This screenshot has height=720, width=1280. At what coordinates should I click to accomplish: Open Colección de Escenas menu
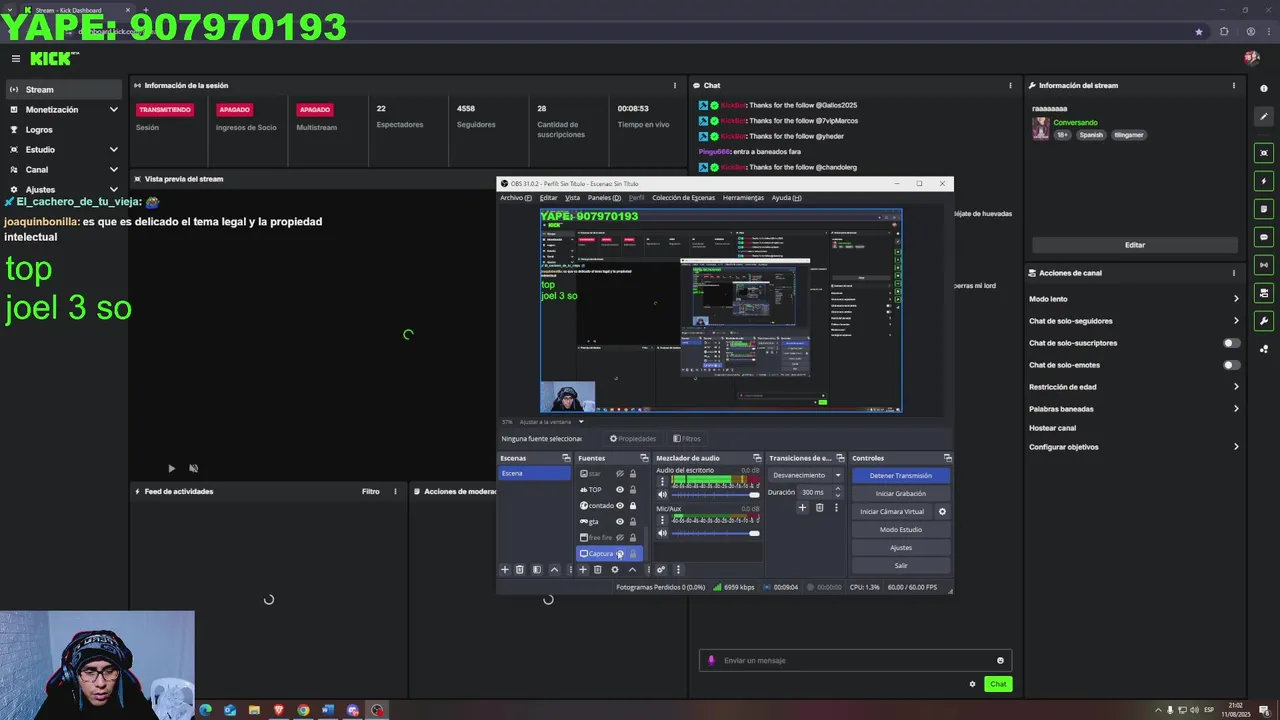pos(683,198)
